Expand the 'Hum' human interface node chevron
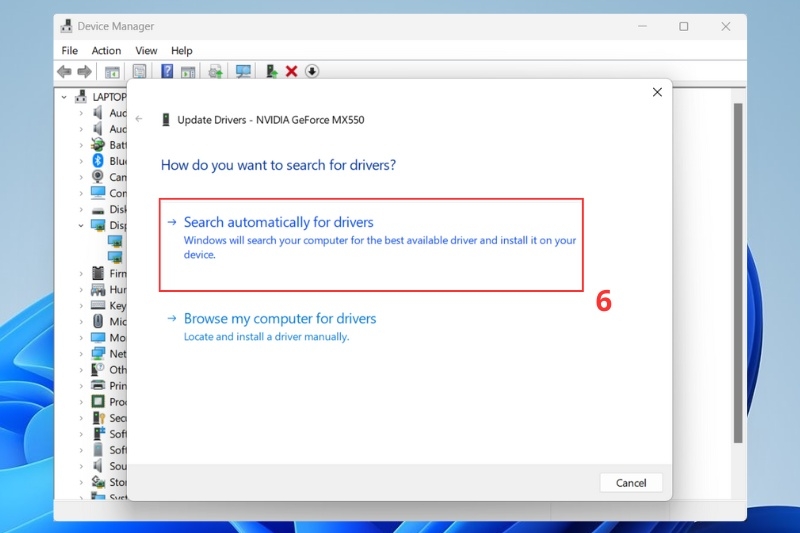 coord(81,290)
